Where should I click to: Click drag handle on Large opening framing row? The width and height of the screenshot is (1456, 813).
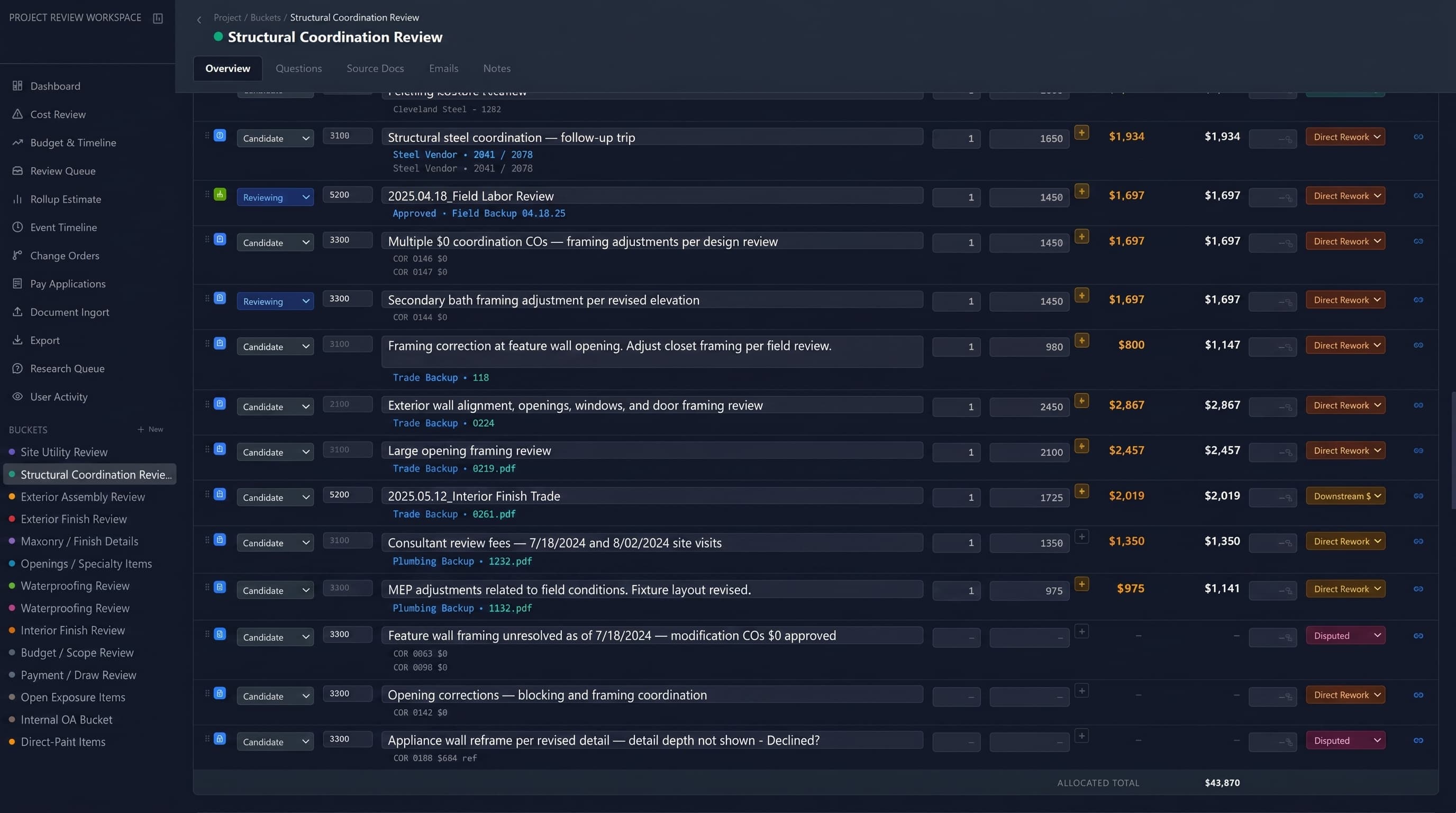(x=207, y=449)
